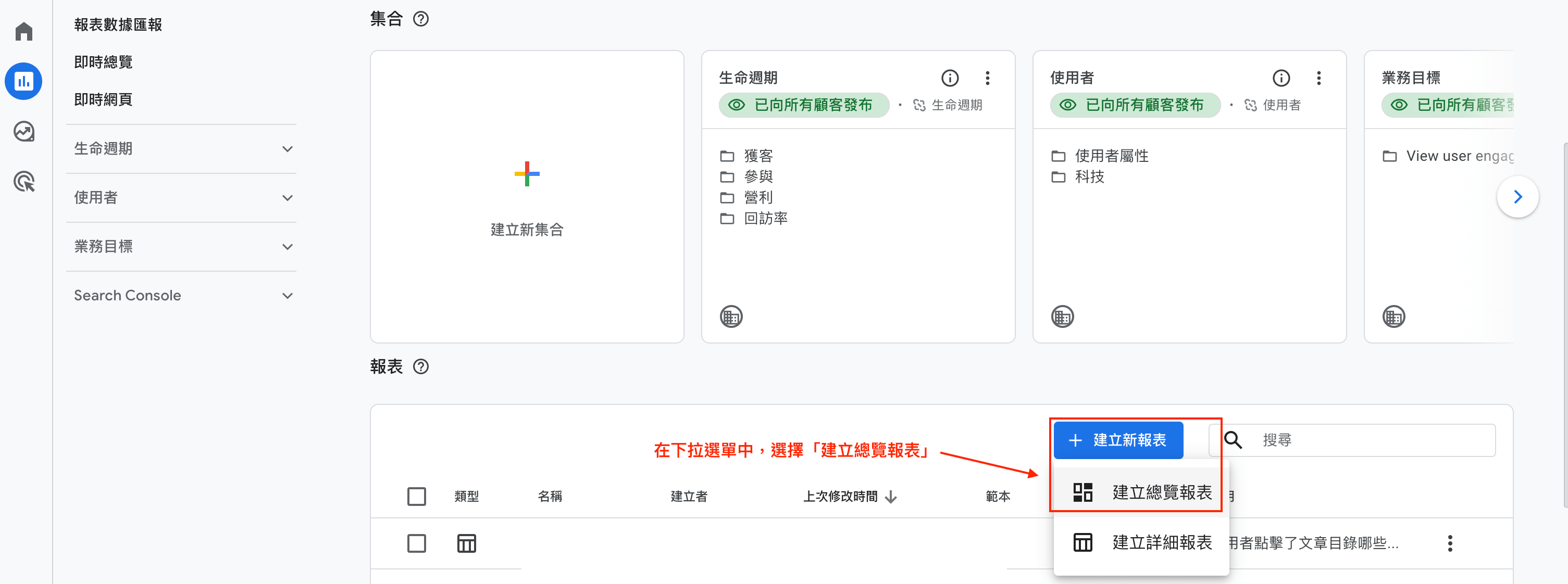This screenshot has width=1568, height=584.
Task: Open three-dot menu on 使用者 card
Action: coord(1318,78)
